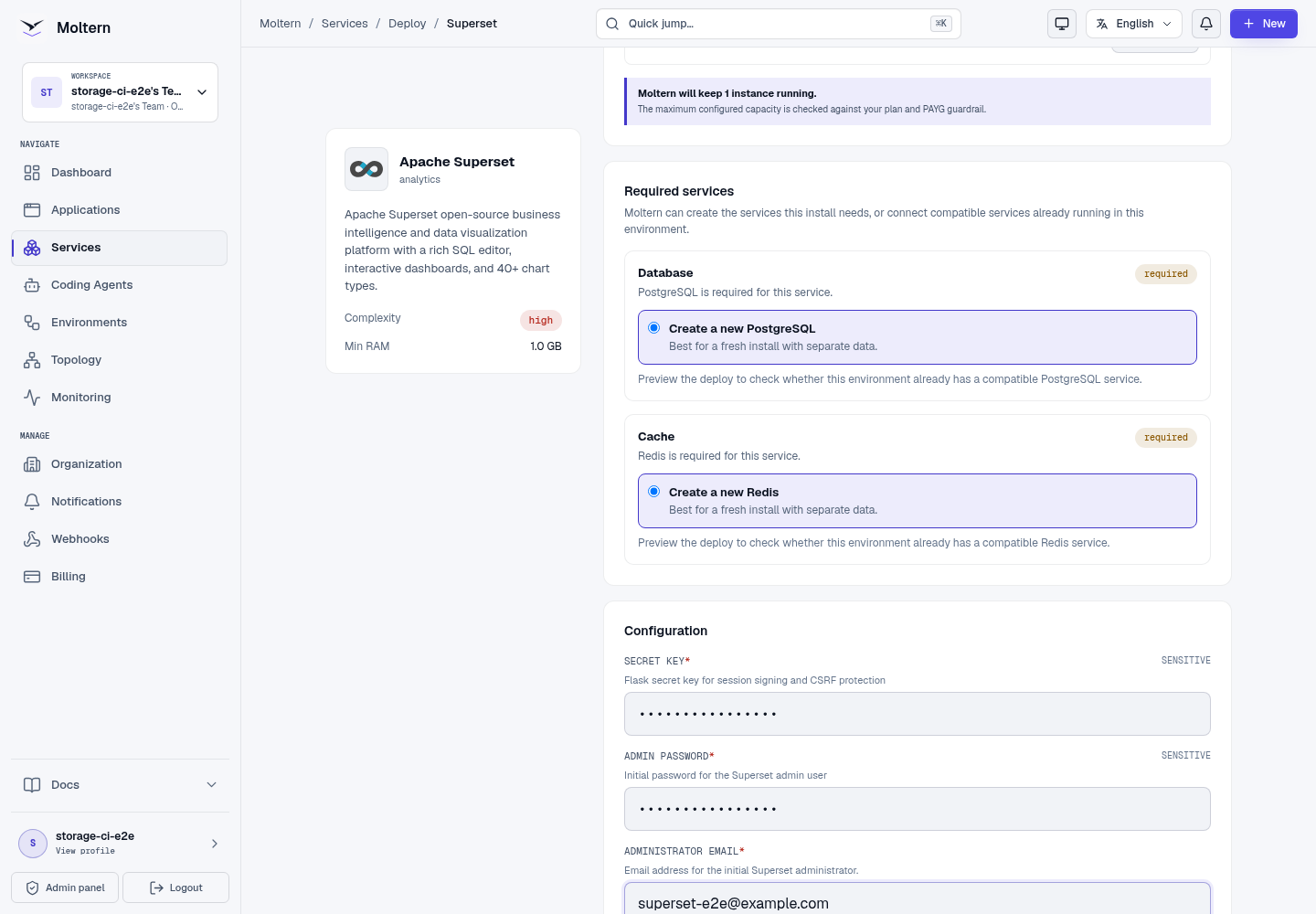Toggle display theme monitor icon
1316x914 pixels.
click(x=1062, y=24)
